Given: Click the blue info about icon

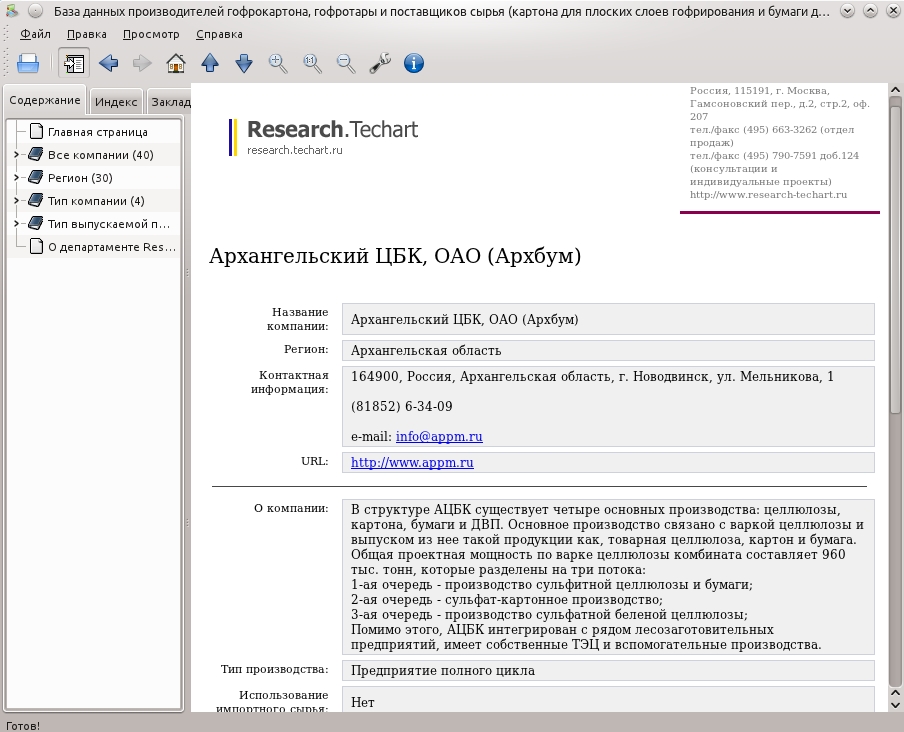Looking at the screenshot, I should [x=414, y=63].
